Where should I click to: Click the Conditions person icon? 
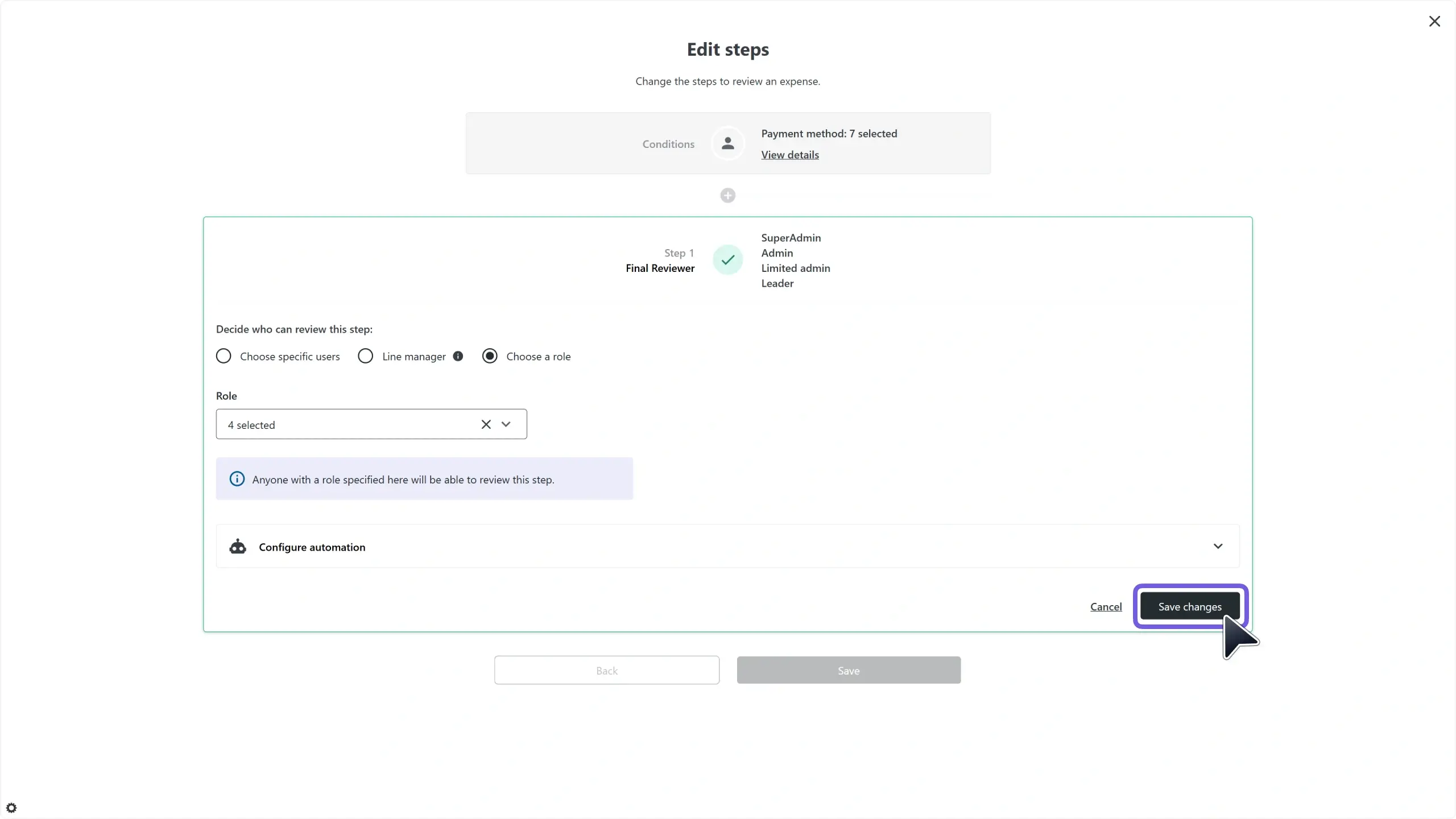[727, 143]
